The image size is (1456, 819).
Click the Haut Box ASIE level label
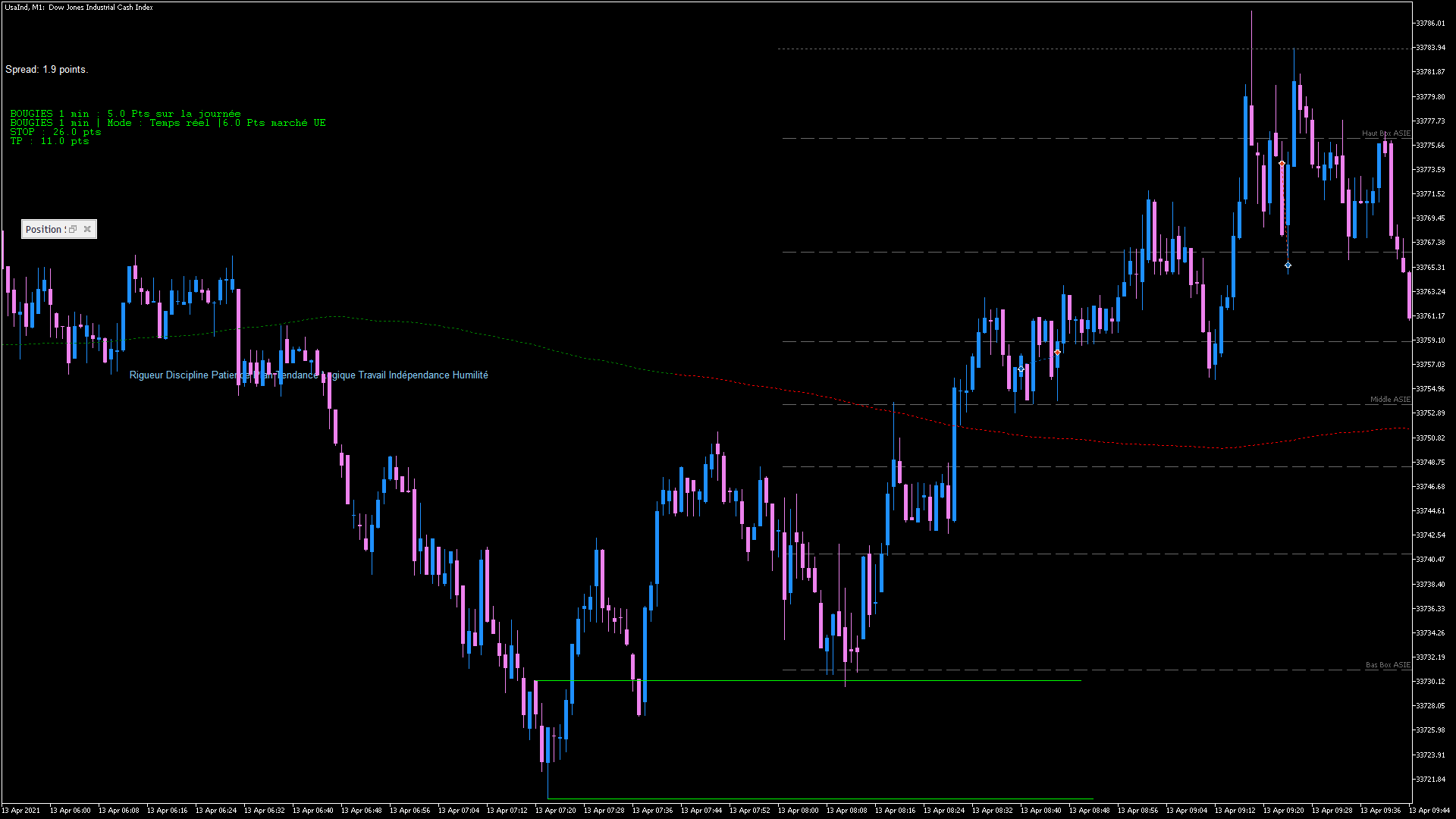pos(1385,133)
